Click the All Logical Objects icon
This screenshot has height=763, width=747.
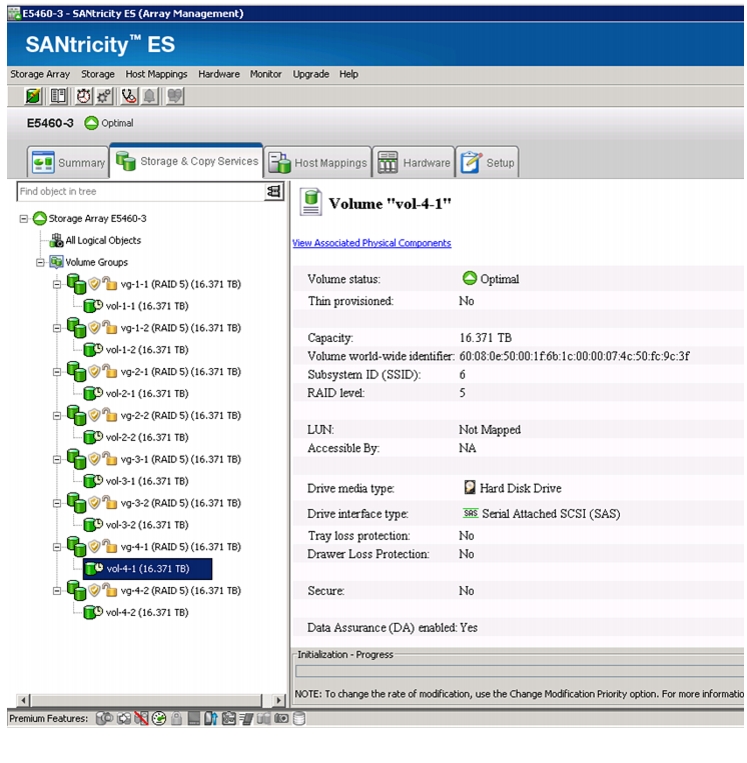56,240
